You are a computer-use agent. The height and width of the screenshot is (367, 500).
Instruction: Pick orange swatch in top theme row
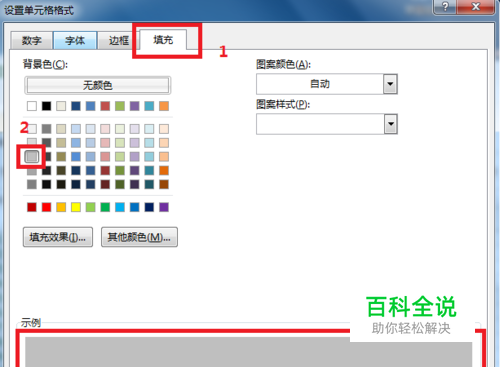point(164,106)
